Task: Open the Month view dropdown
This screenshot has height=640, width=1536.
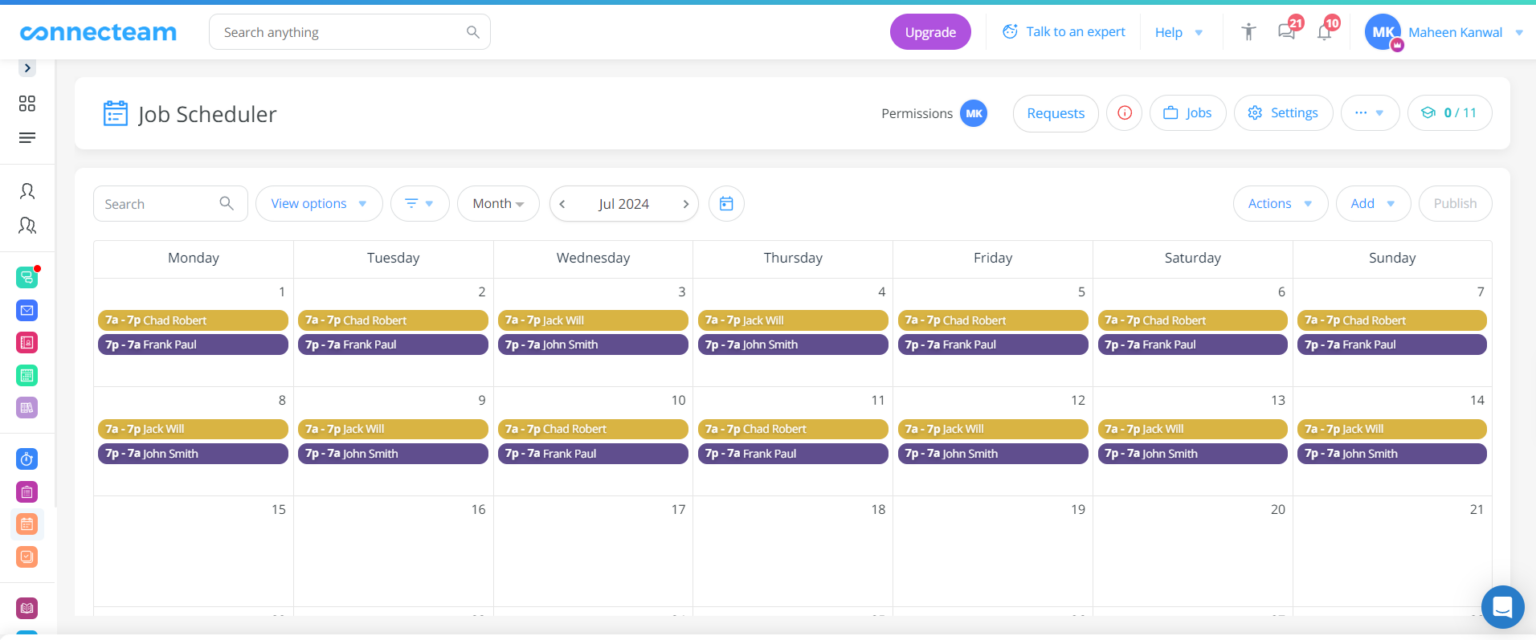Action: point(498,203)
